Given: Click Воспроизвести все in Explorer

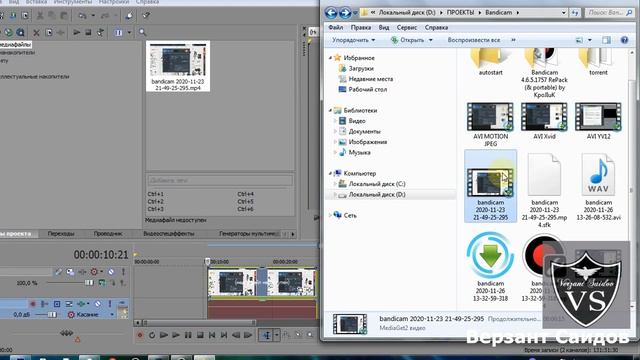Looking at the screenshot, I should click(473, 40).
